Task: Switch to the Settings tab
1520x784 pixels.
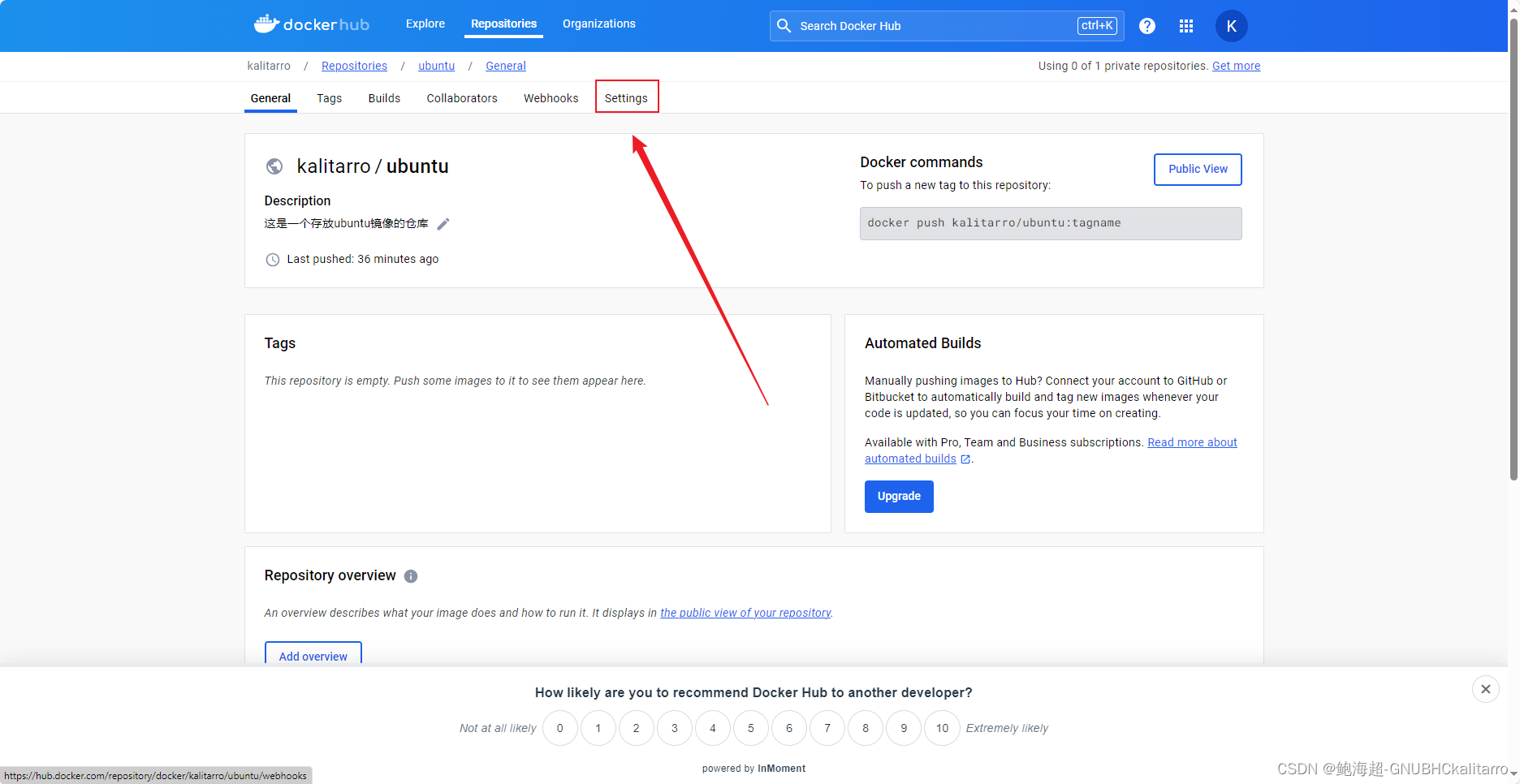Action: pos(626,98)
